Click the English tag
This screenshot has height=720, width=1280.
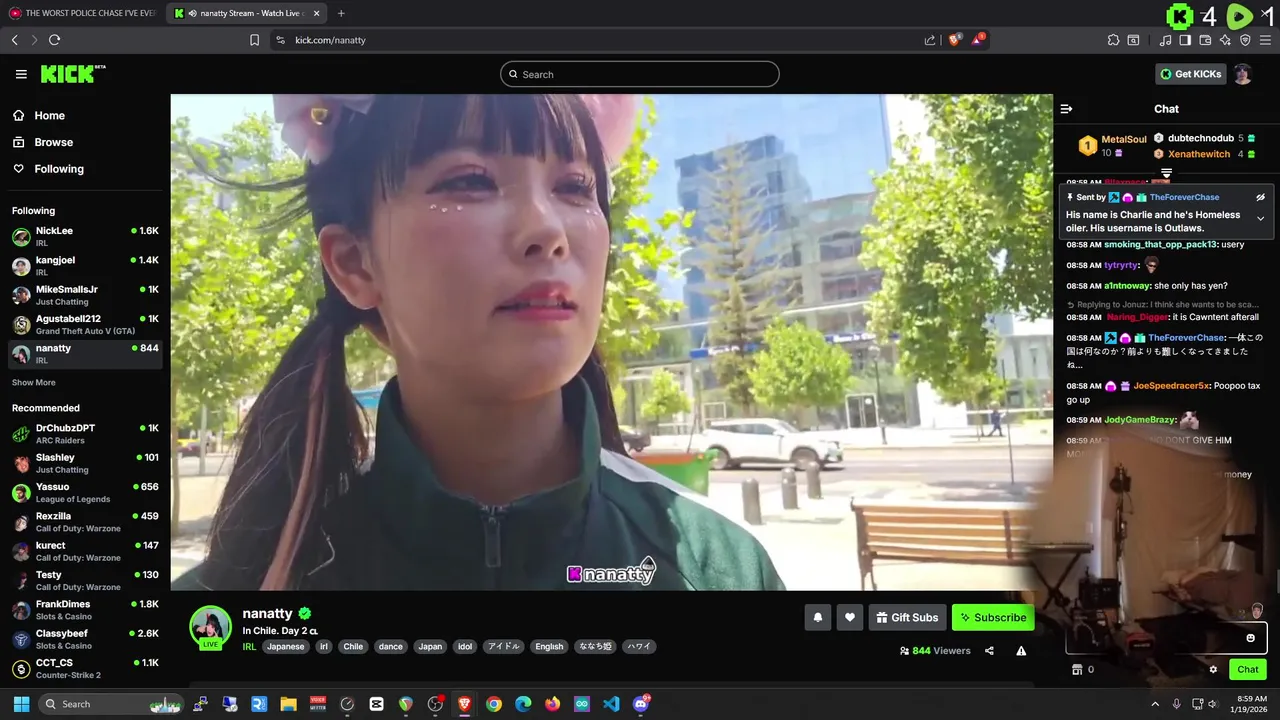549,647
